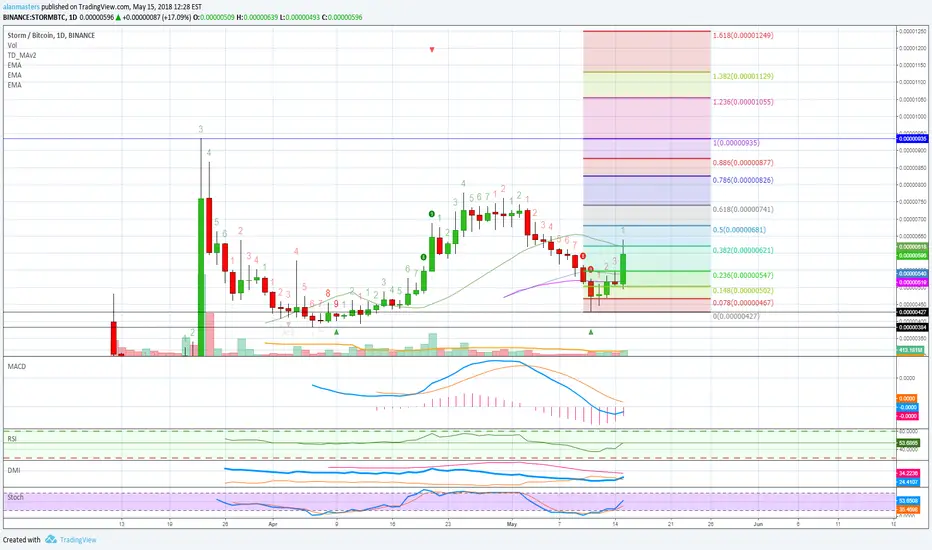Select the BINANCE:STORMBTC, 1D symbol text
The width and height of the screenshot is (932, 550).
point(40,17)
